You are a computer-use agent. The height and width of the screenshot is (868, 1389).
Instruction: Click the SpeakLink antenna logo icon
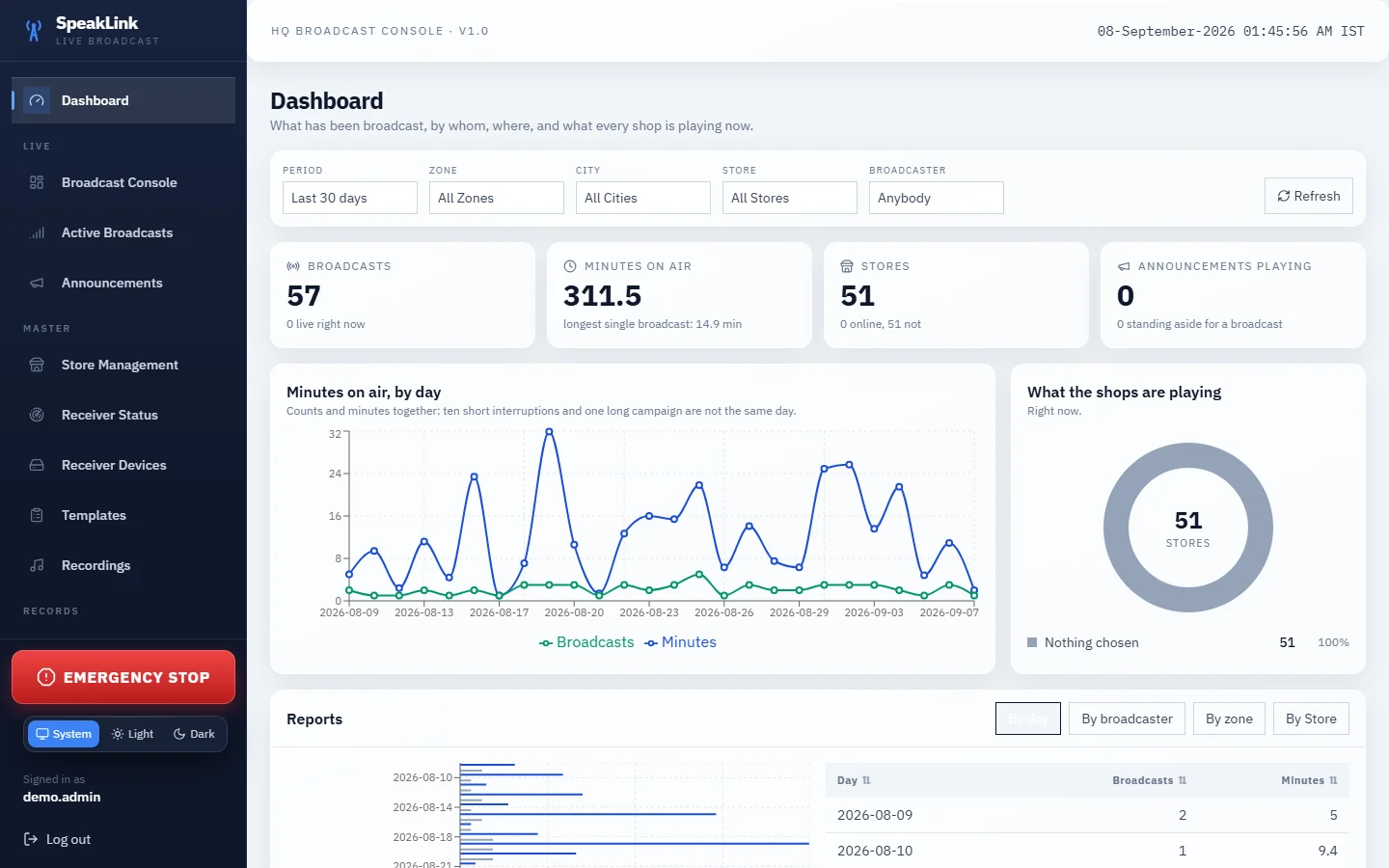pos(34,31)
